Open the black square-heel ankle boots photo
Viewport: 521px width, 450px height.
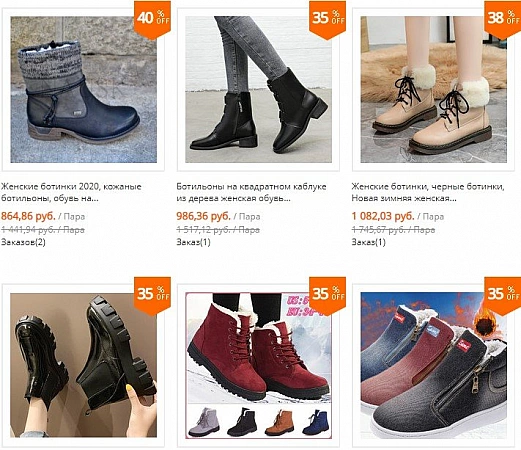[x=258, y=89]
